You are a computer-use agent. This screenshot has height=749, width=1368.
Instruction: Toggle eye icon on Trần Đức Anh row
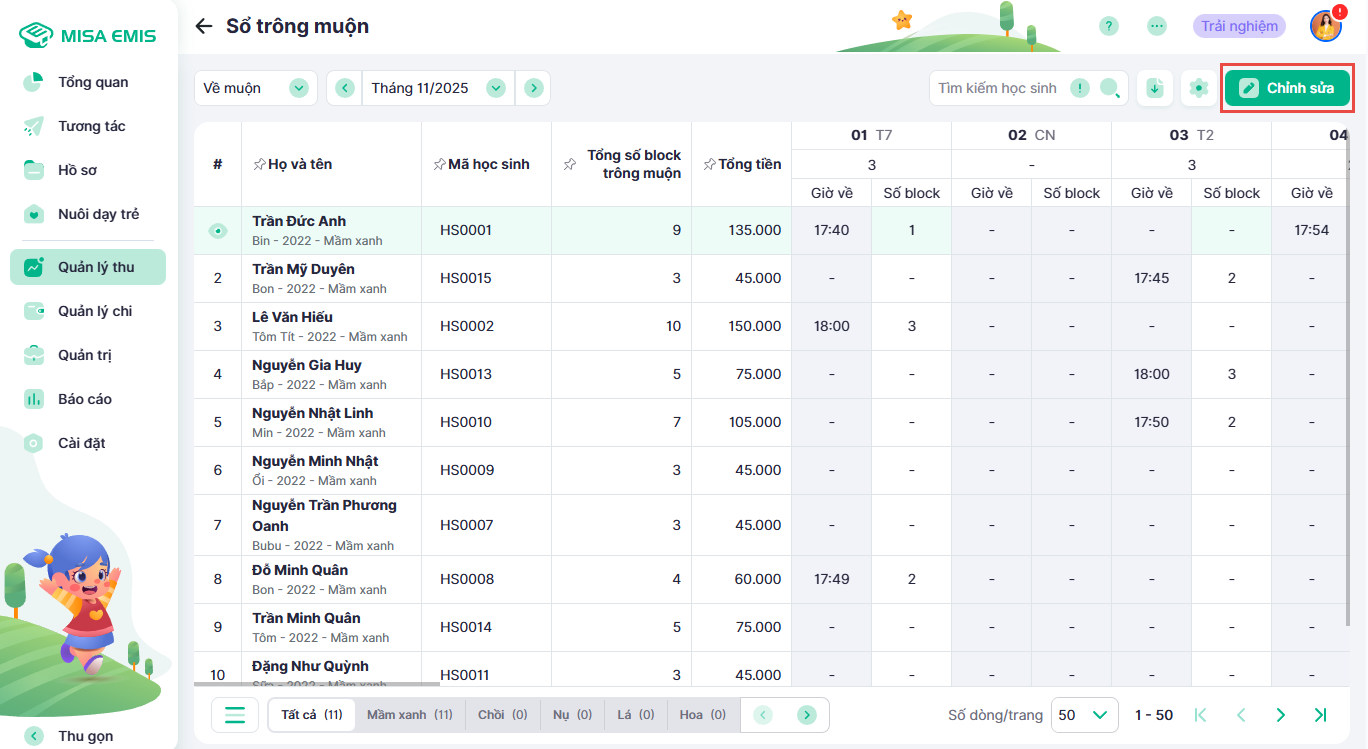coord(217,231)
